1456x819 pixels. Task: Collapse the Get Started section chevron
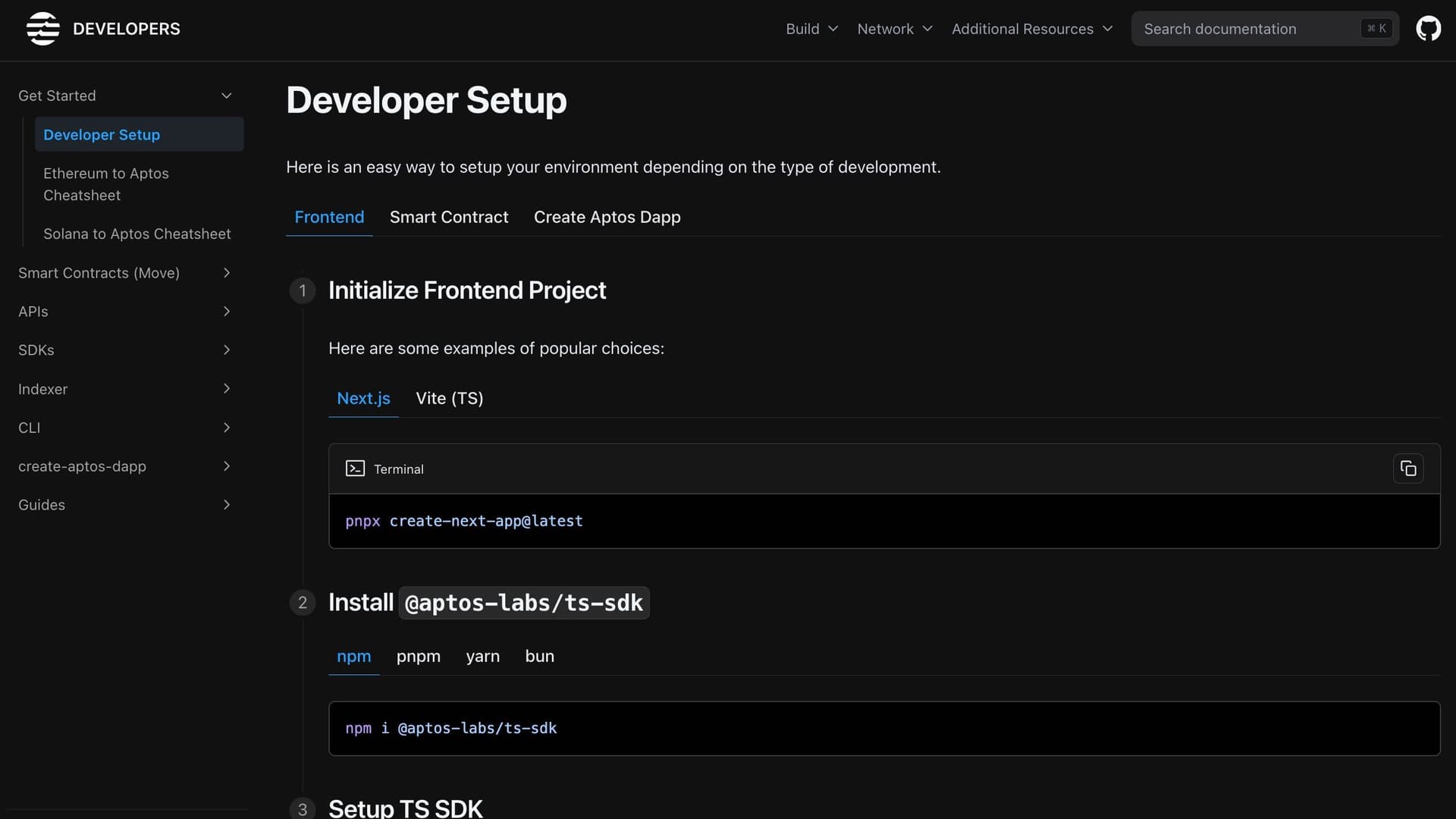point(226,96)
